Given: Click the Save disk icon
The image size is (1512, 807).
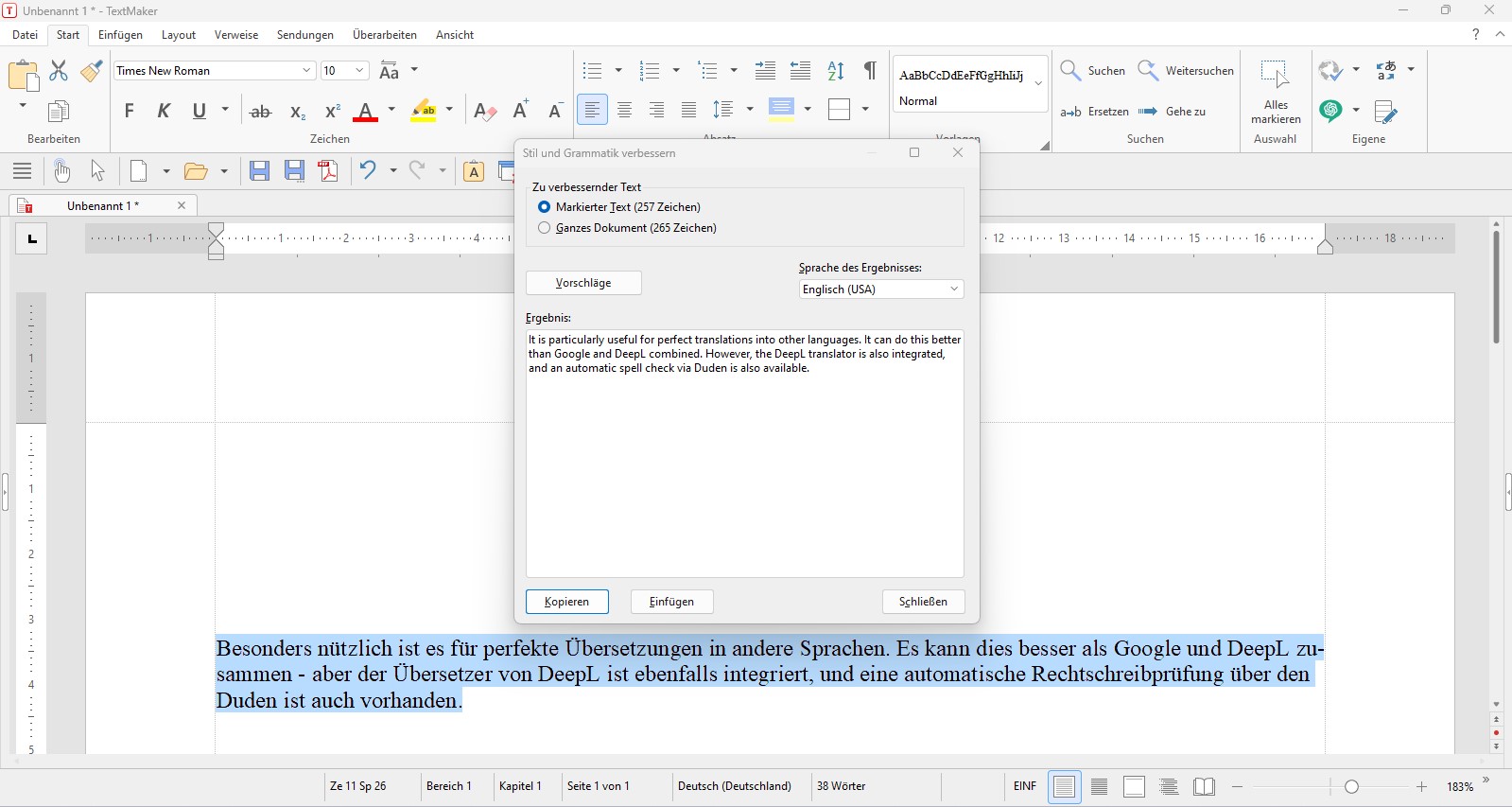Looking at the screenshot, I should pyautogui.click(x=259, y=170).
